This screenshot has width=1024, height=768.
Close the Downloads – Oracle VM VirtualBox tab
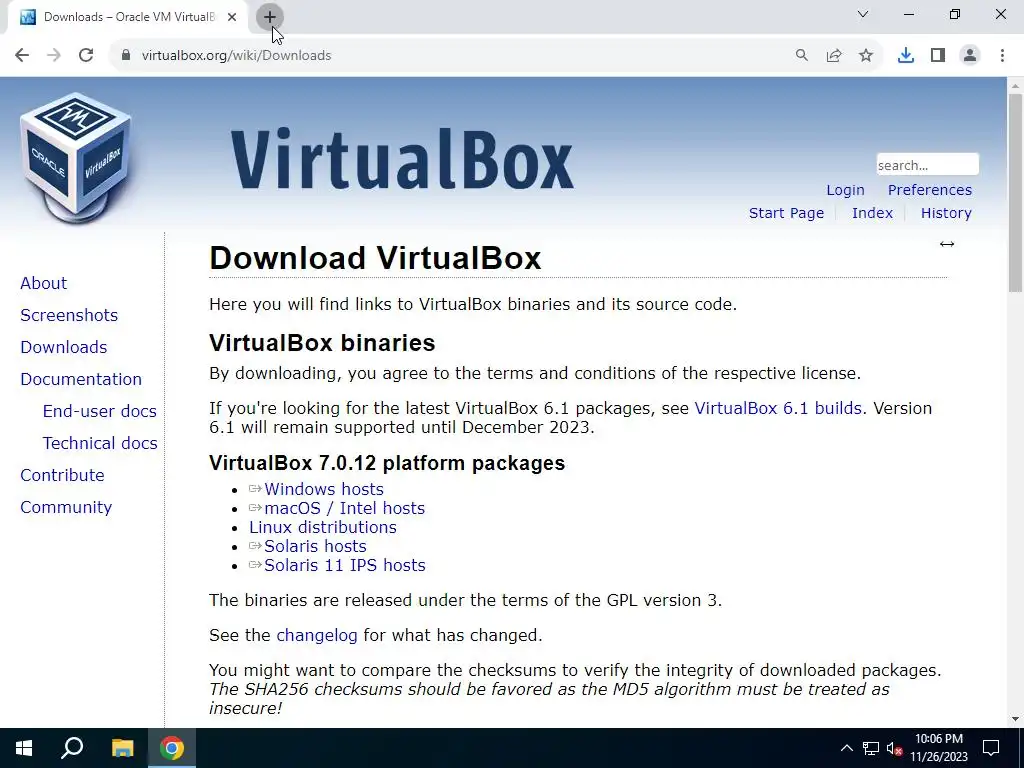click(x=232, y=17)
